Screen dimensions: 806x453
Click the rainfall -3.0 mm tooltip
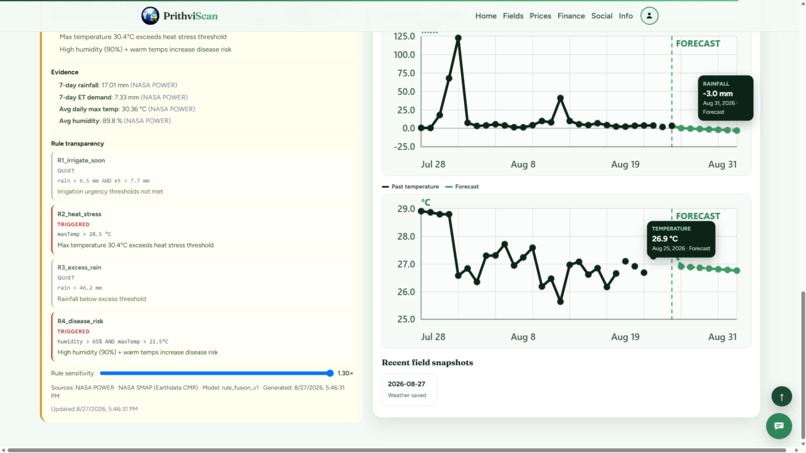pyautogui.click(x=725, y=98)
